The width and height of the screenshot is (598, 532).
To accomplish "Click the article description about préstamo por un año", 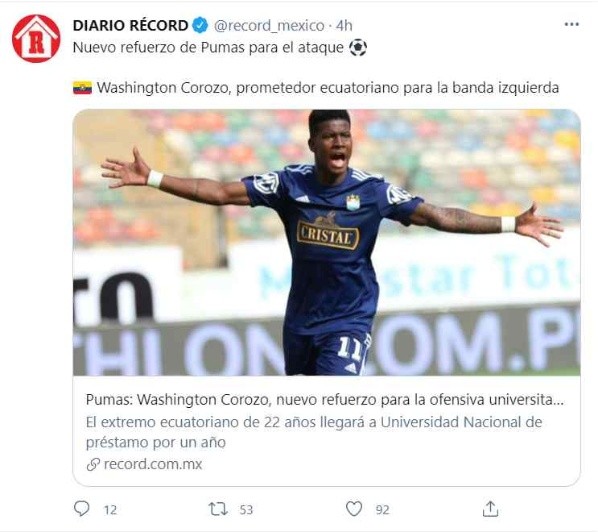I will pyautogui.click(x=314, y=432).
